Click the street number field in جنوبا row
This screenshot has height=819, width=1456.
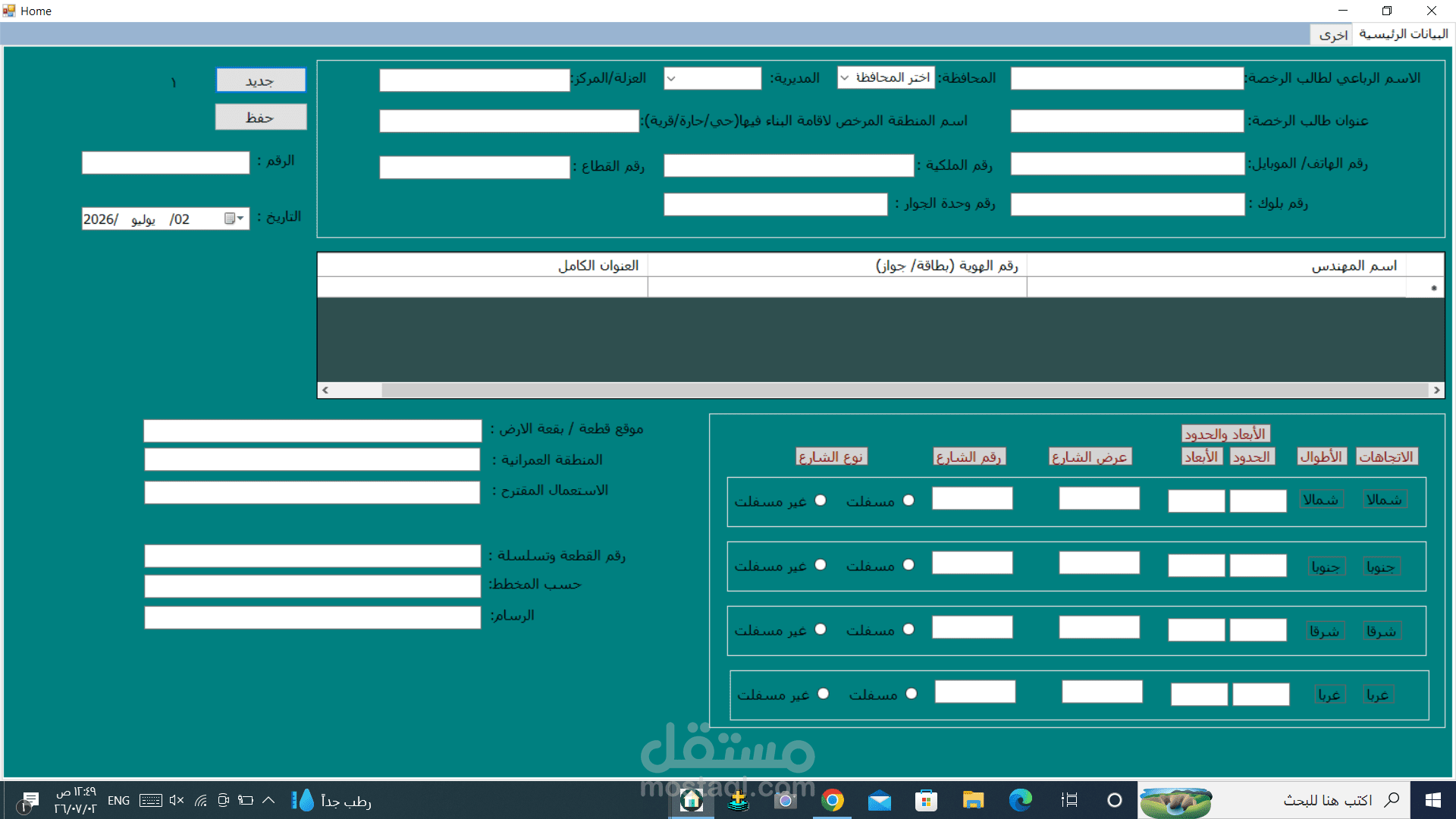972,563
